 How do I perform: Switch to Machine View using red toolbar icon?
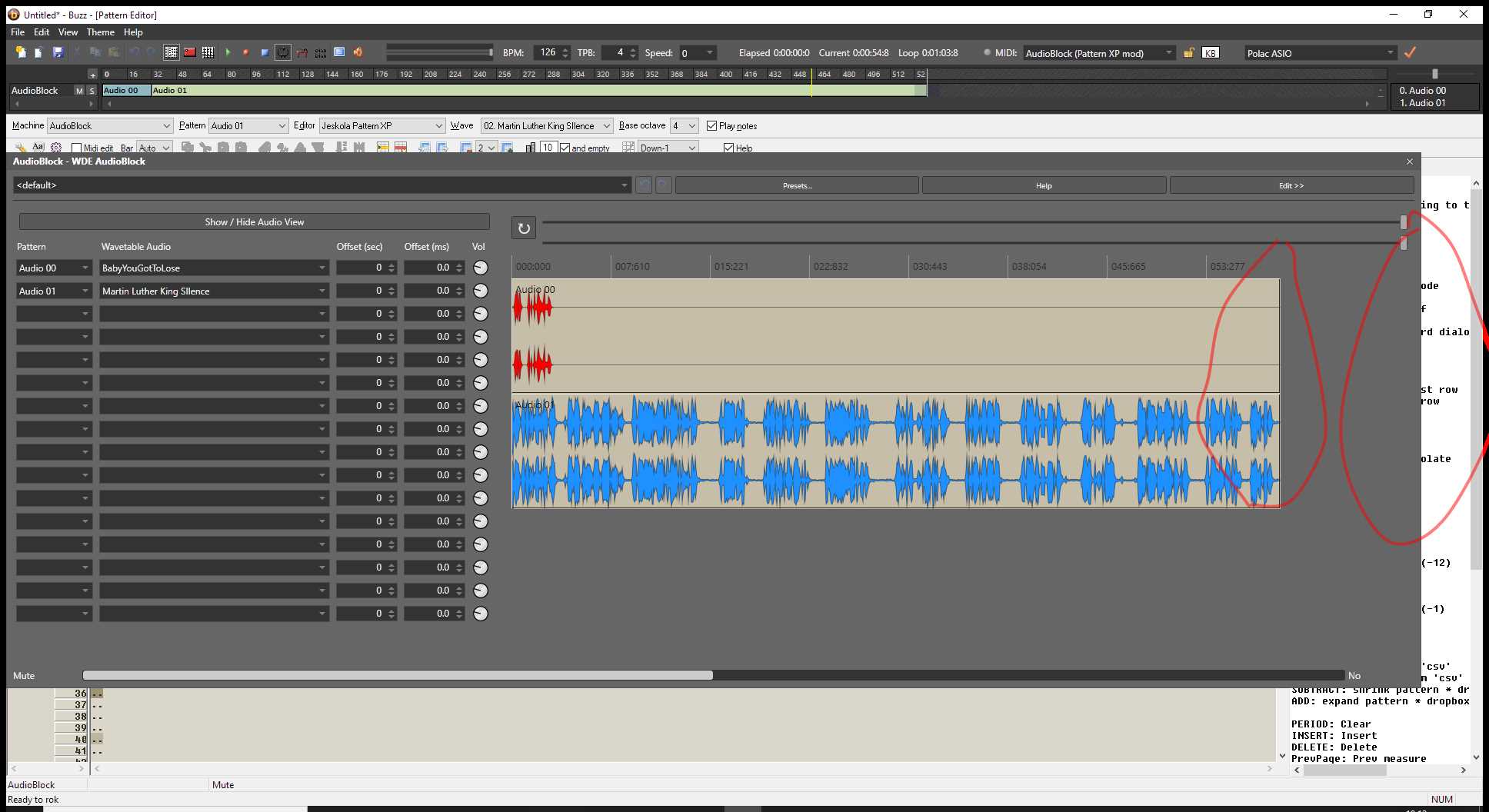click(189, 52)
